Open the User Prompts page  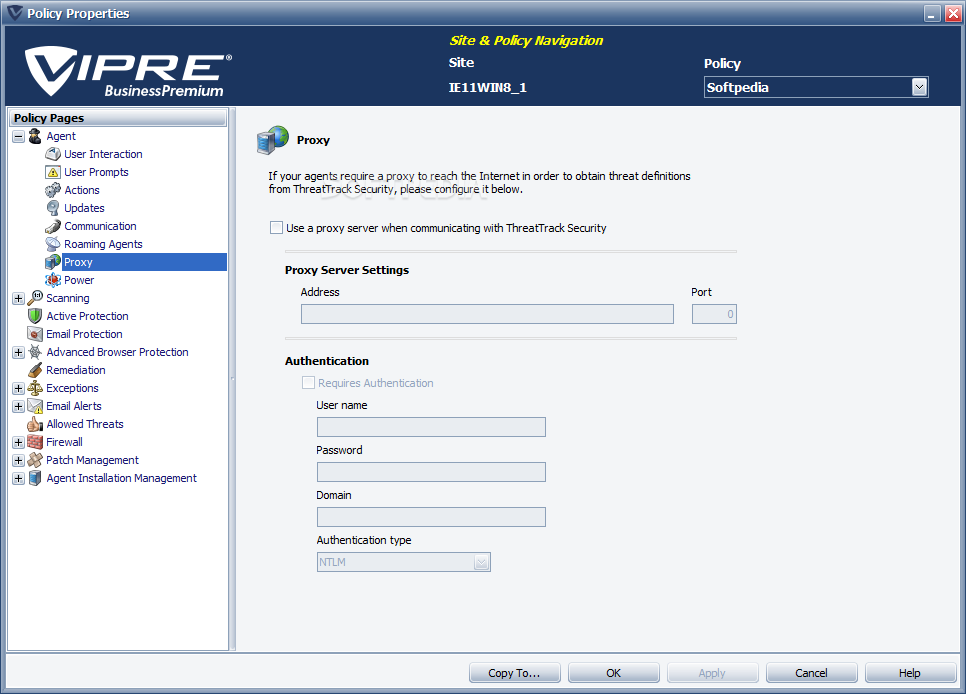click(x=97, y=172)
